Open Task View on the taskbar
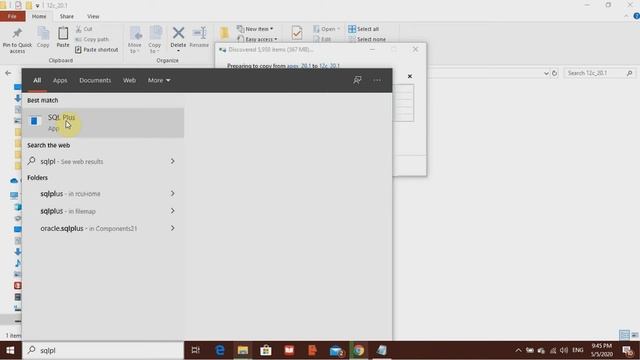This screenshot has width=640, height=360. pyautogui.click(x=196, y=350)
